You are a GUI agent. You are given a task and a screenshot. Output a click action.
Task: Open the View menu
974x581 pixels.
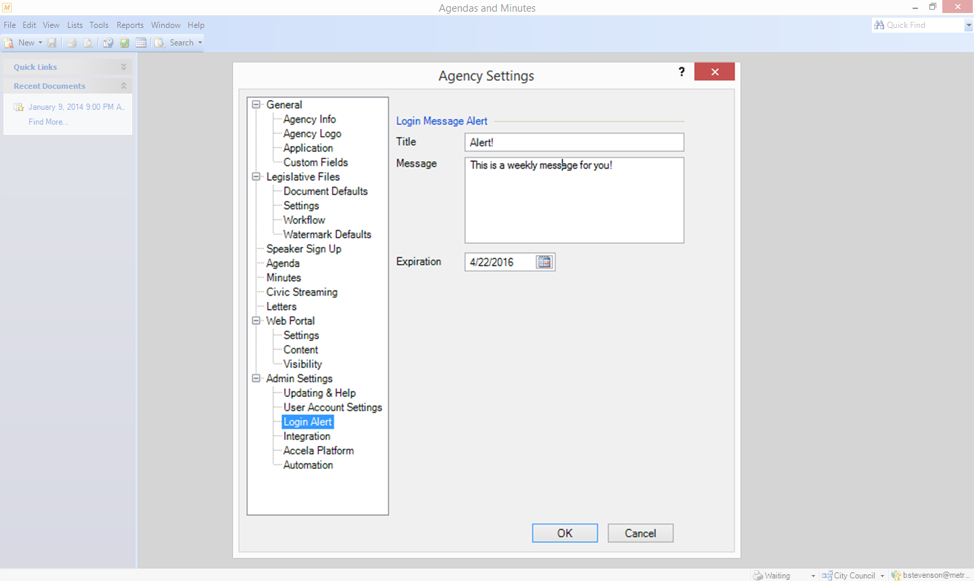51,25
